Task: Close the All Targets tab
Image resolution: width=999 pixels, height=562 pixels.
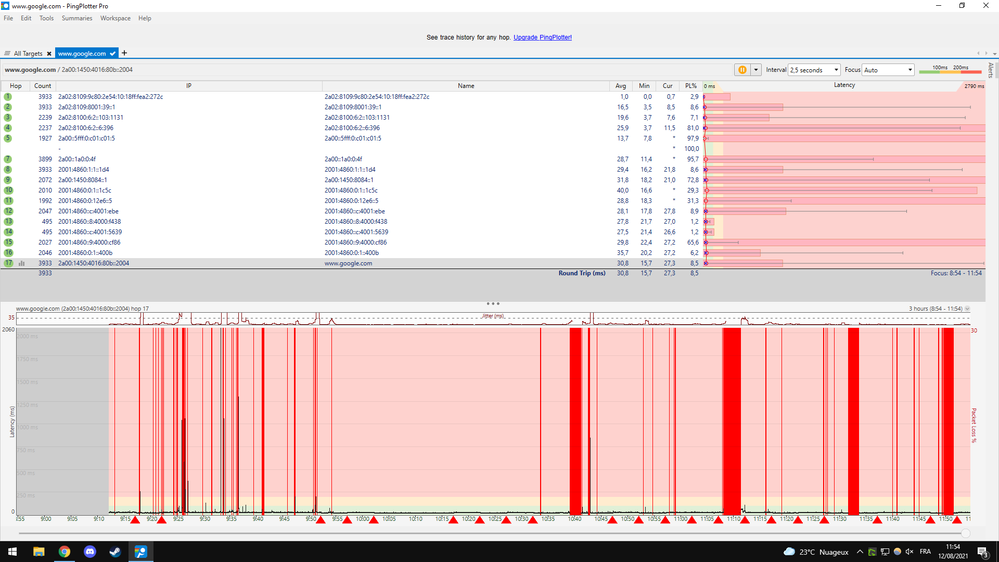Action: click(x=49, y=54)
